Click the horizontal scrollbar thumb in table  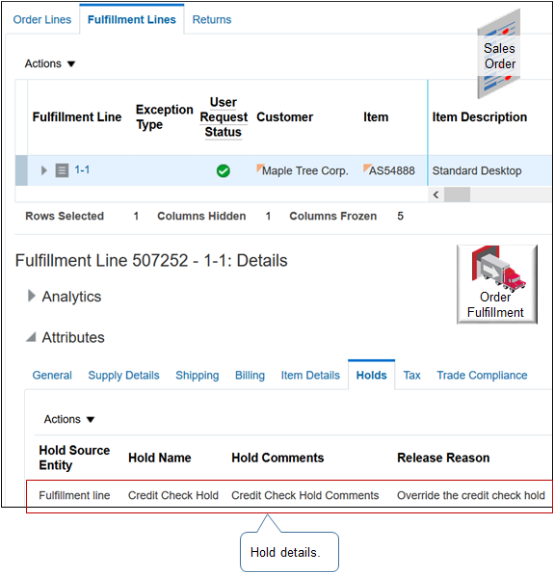coord(457,194)
